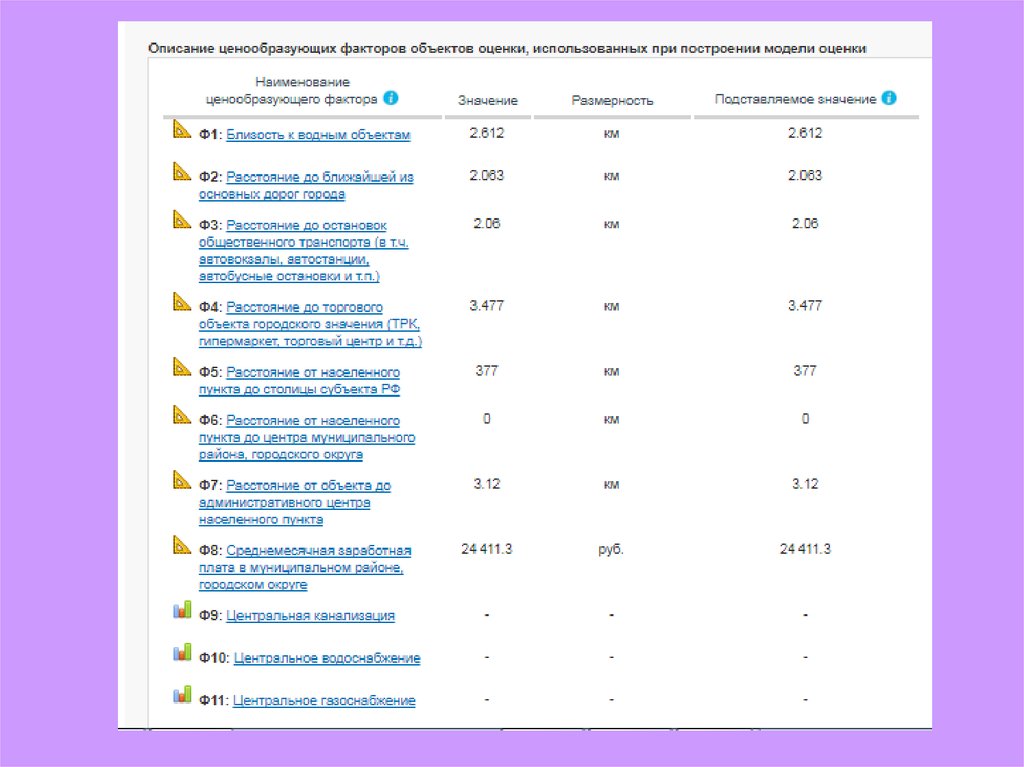The width and height of the screenshot is (1024, 767).
Task: Open the Центральное газоснабжение link
Action: pyautogui.click(x=324, y=701)
